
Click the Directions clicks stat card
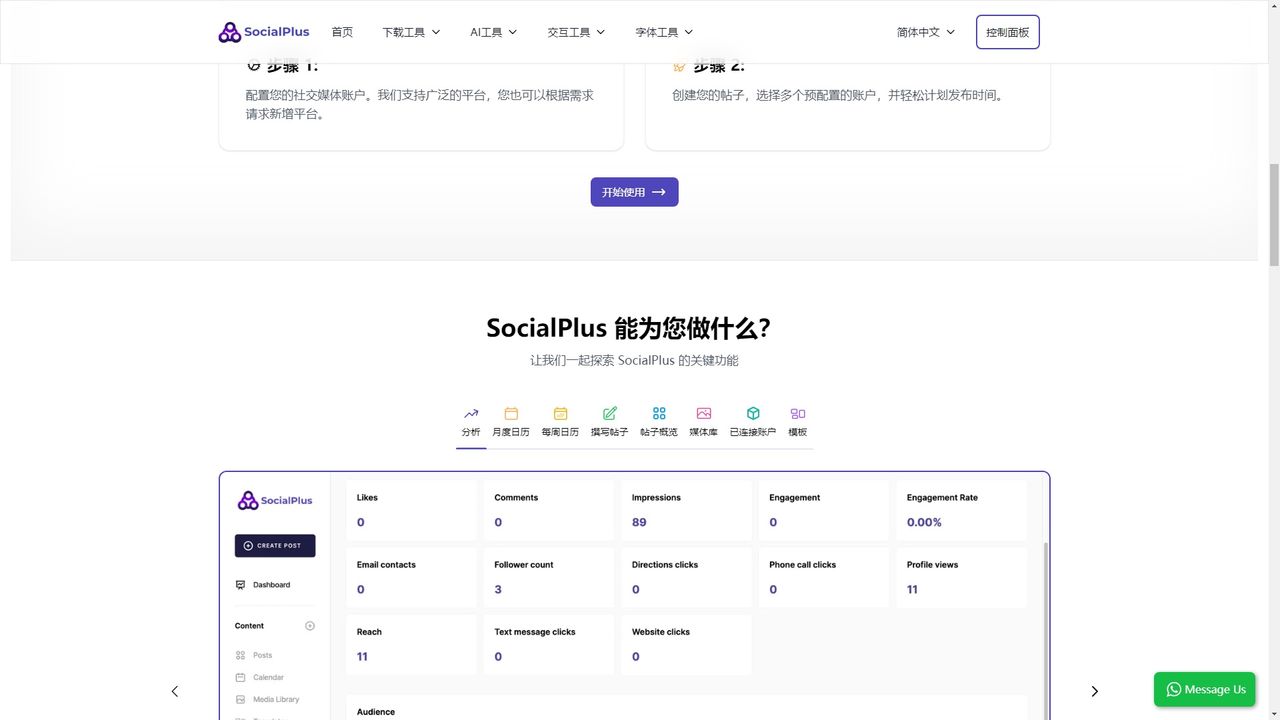[686, 577]
